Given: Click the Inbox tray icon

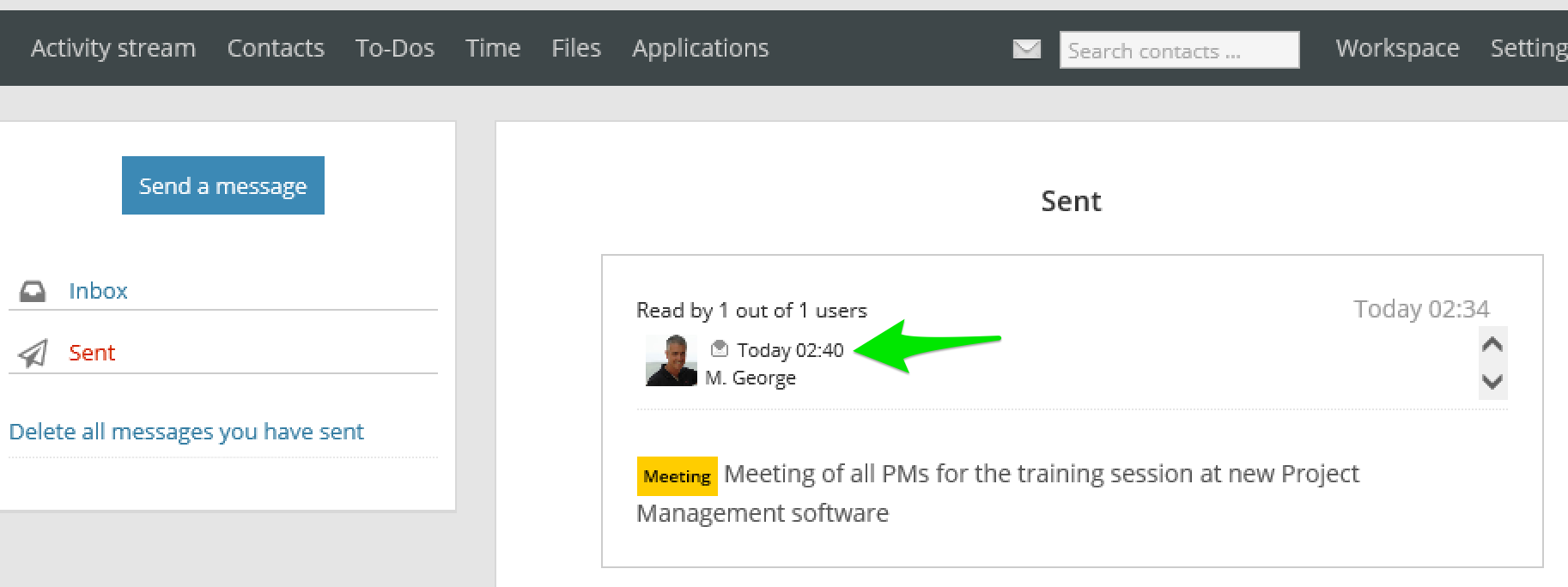Looking at the screenshot, I should (x=33, y=291).
